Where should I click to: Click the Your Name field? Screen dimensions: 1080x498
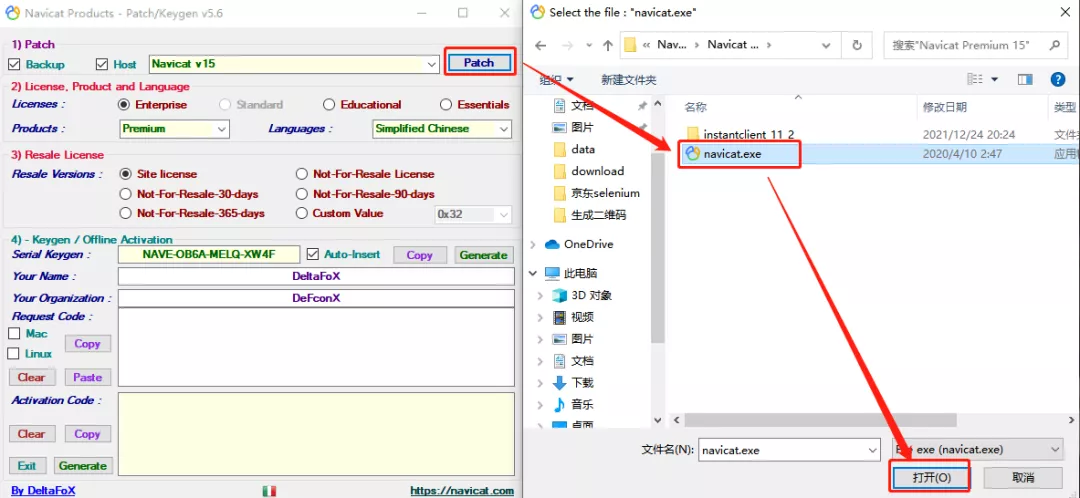point(316,276)
